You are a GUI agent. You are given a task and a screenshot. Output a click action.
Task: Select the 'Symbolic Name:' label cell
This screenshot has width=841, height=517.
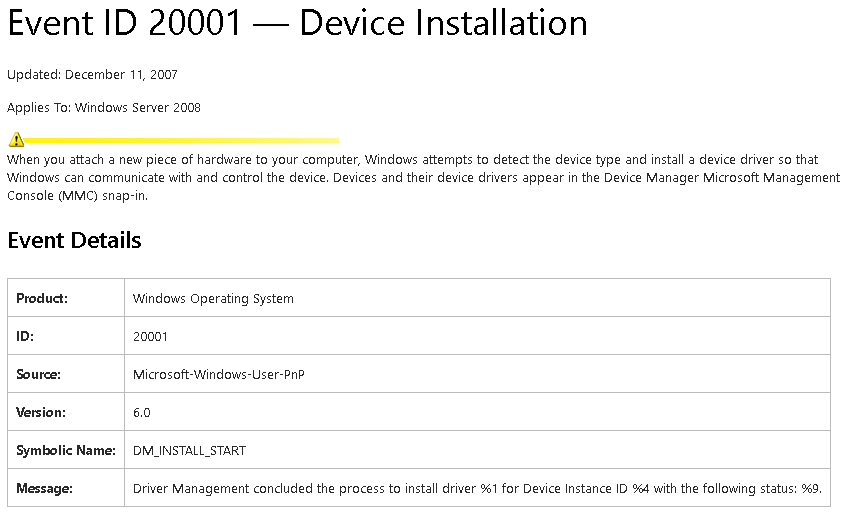[66, 450]
